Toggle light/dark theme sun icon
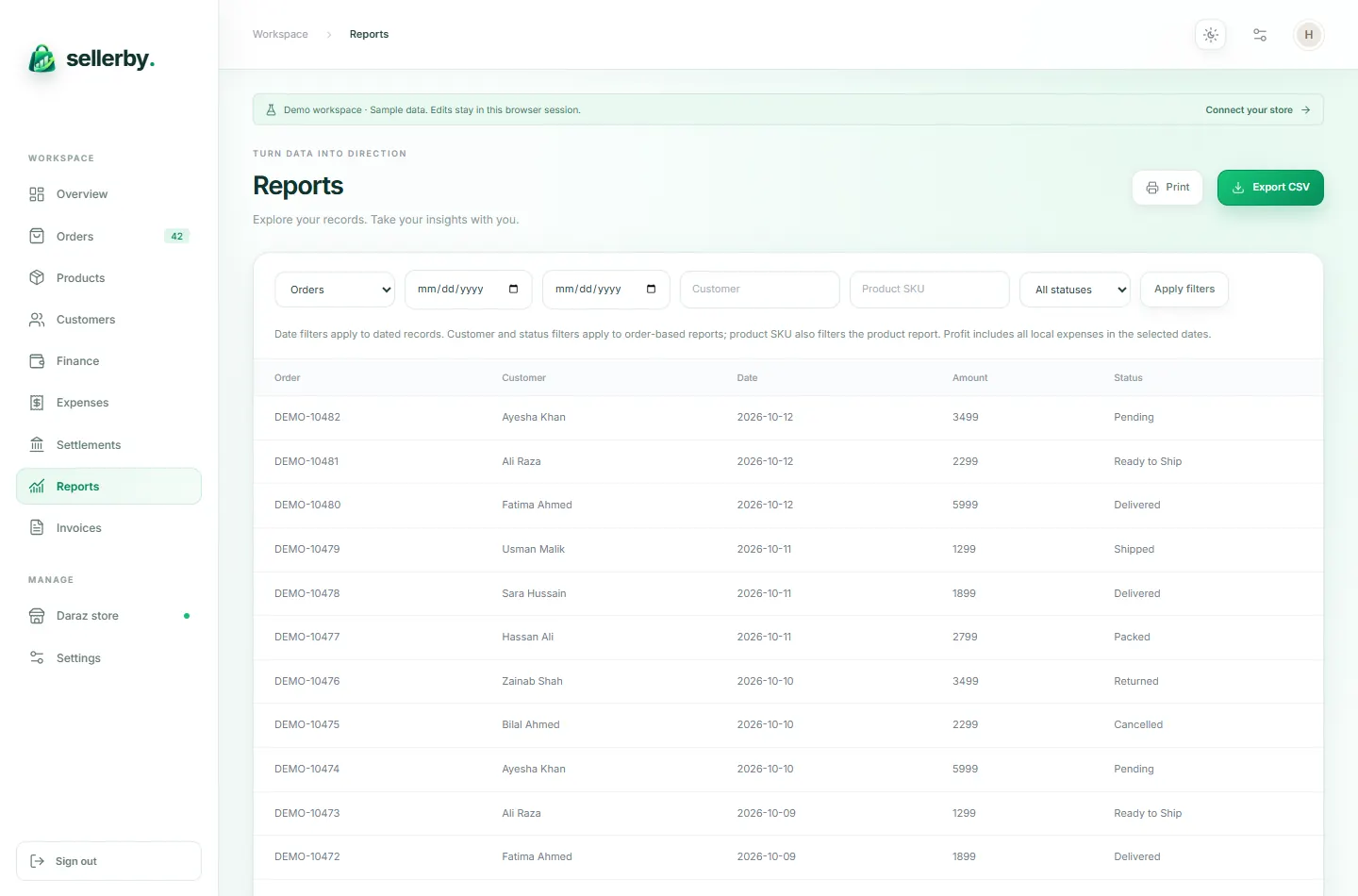 (1211, 35)
